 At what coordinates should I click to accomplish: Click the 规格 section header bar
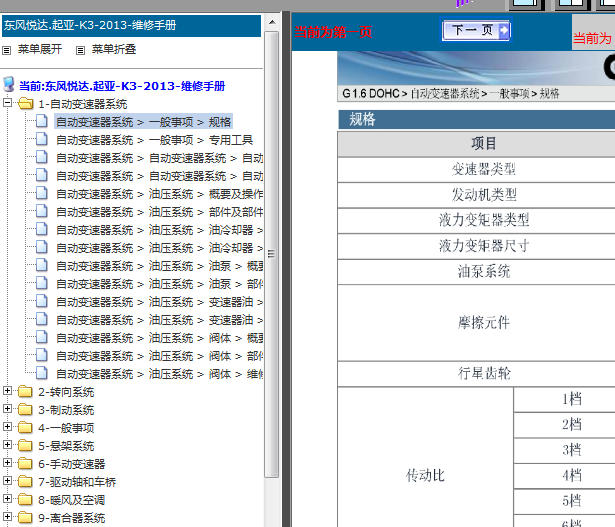[x=477, y=119]
